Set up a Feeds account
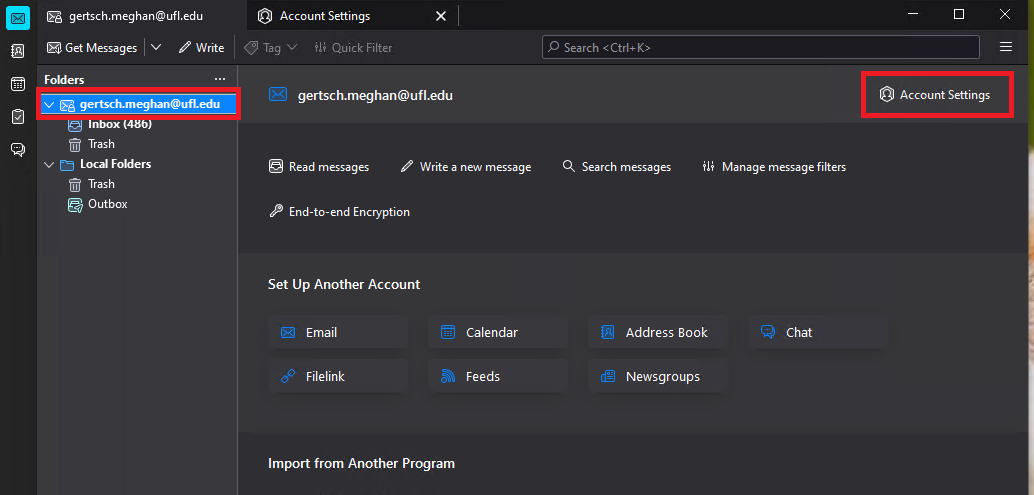Screen dimensions: 1034x495 click(498, 376)
